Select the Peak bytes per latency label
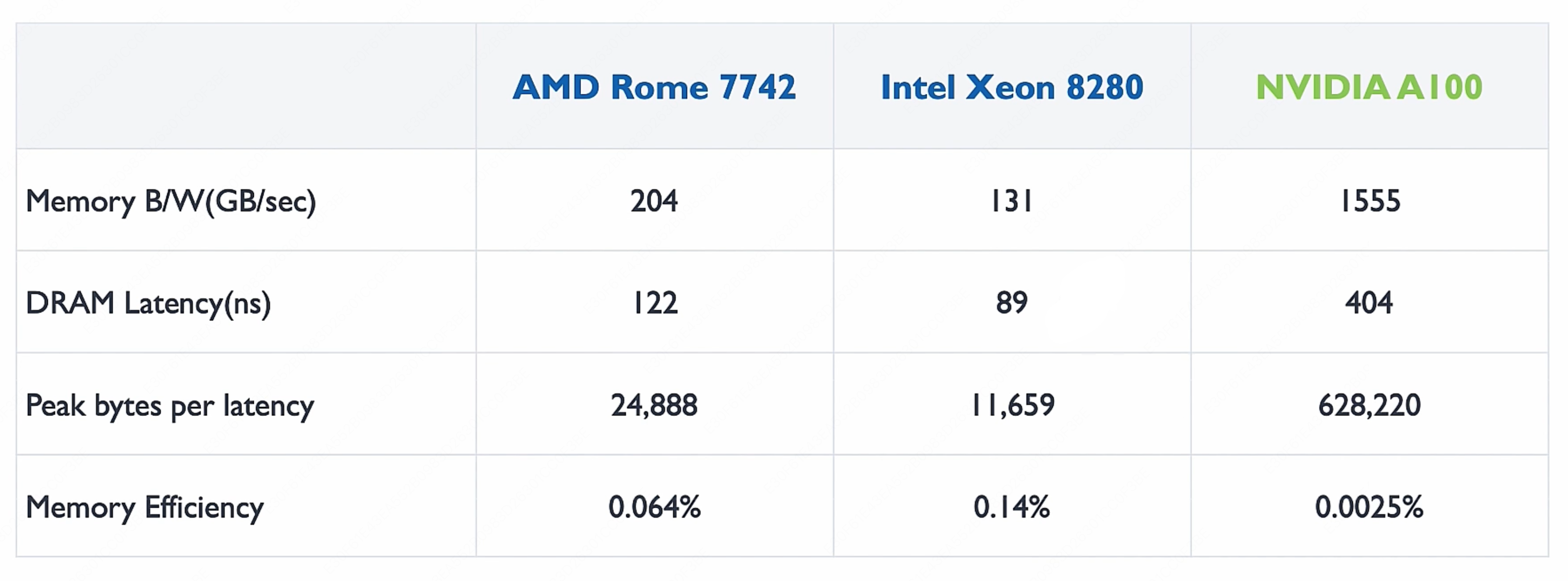1568x581 pixels. coord(169,405)
